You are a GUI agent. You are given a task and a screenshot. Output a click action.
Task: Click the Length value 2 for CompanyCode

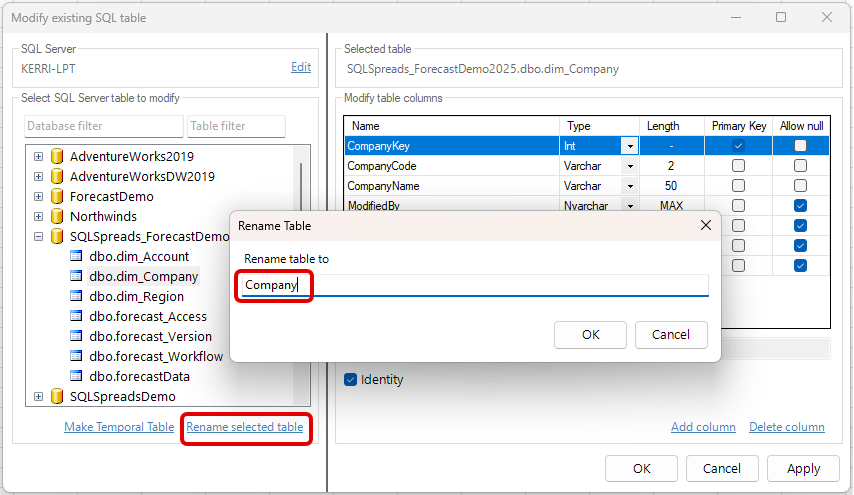click(671, 166)
